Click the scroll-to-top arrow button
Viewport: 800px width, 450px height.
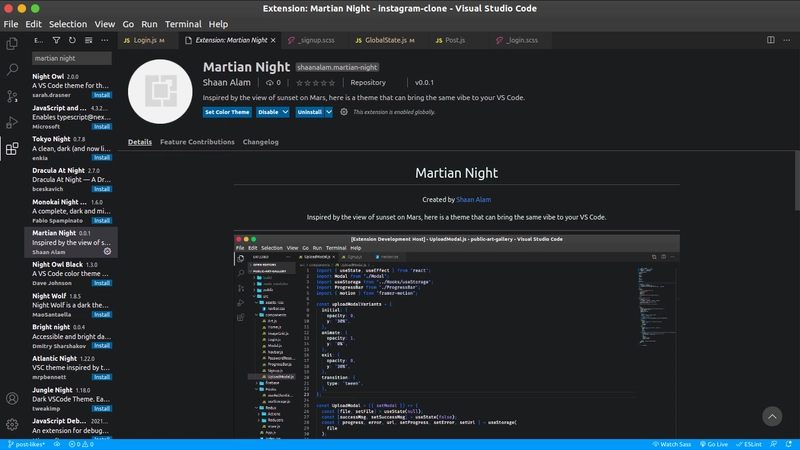772,416
